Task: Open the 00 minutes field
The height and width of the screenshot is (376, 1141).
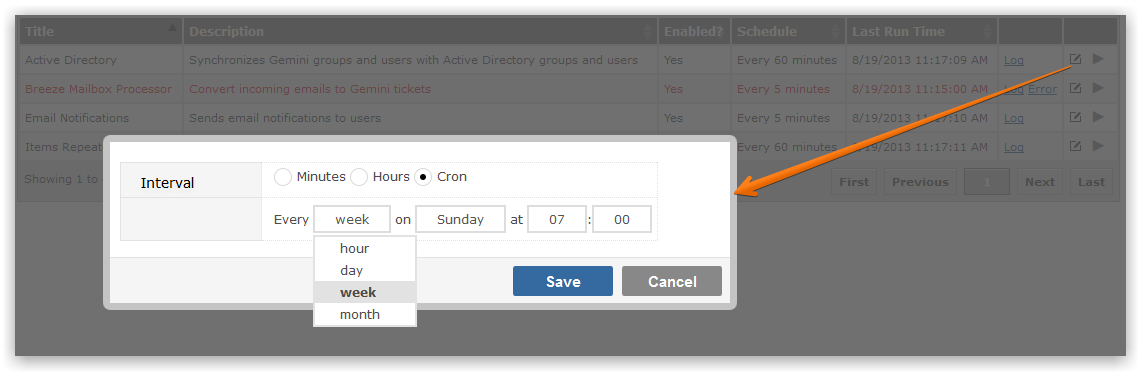Action: (x=621, y=219)
